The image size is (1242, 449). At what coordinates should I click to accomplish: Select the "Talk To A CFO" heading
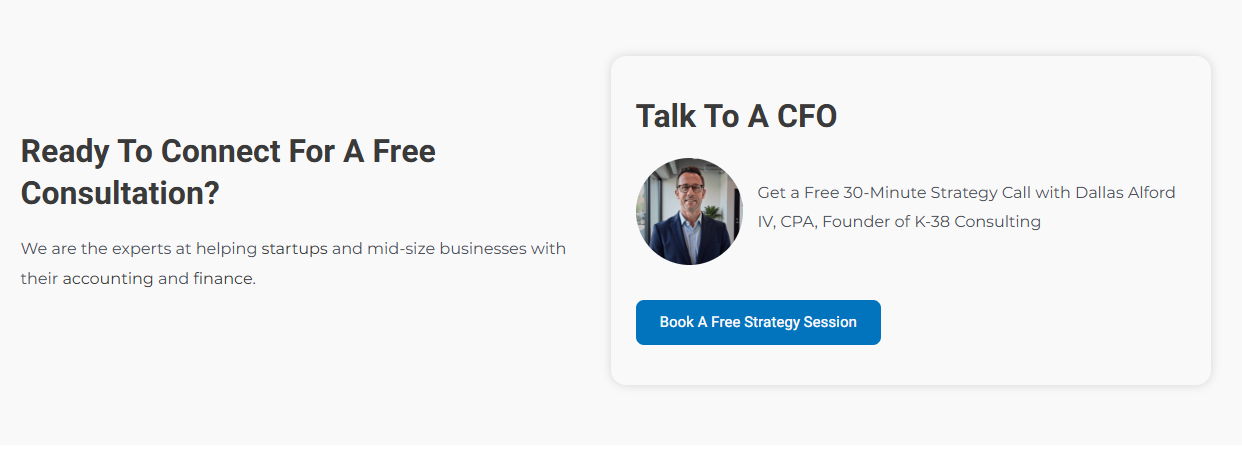(x=736, y=116)
